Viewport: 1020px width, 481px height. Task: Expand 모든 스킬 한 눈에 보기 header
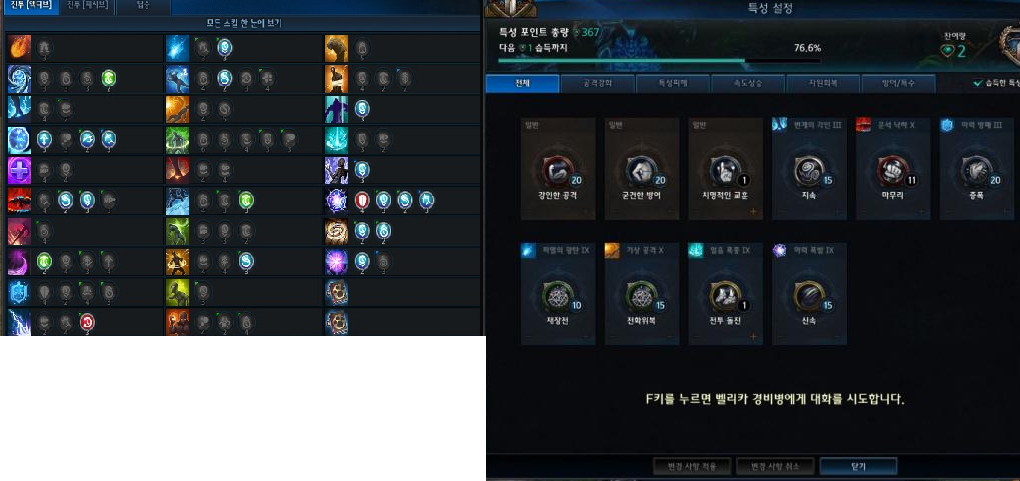243,23
